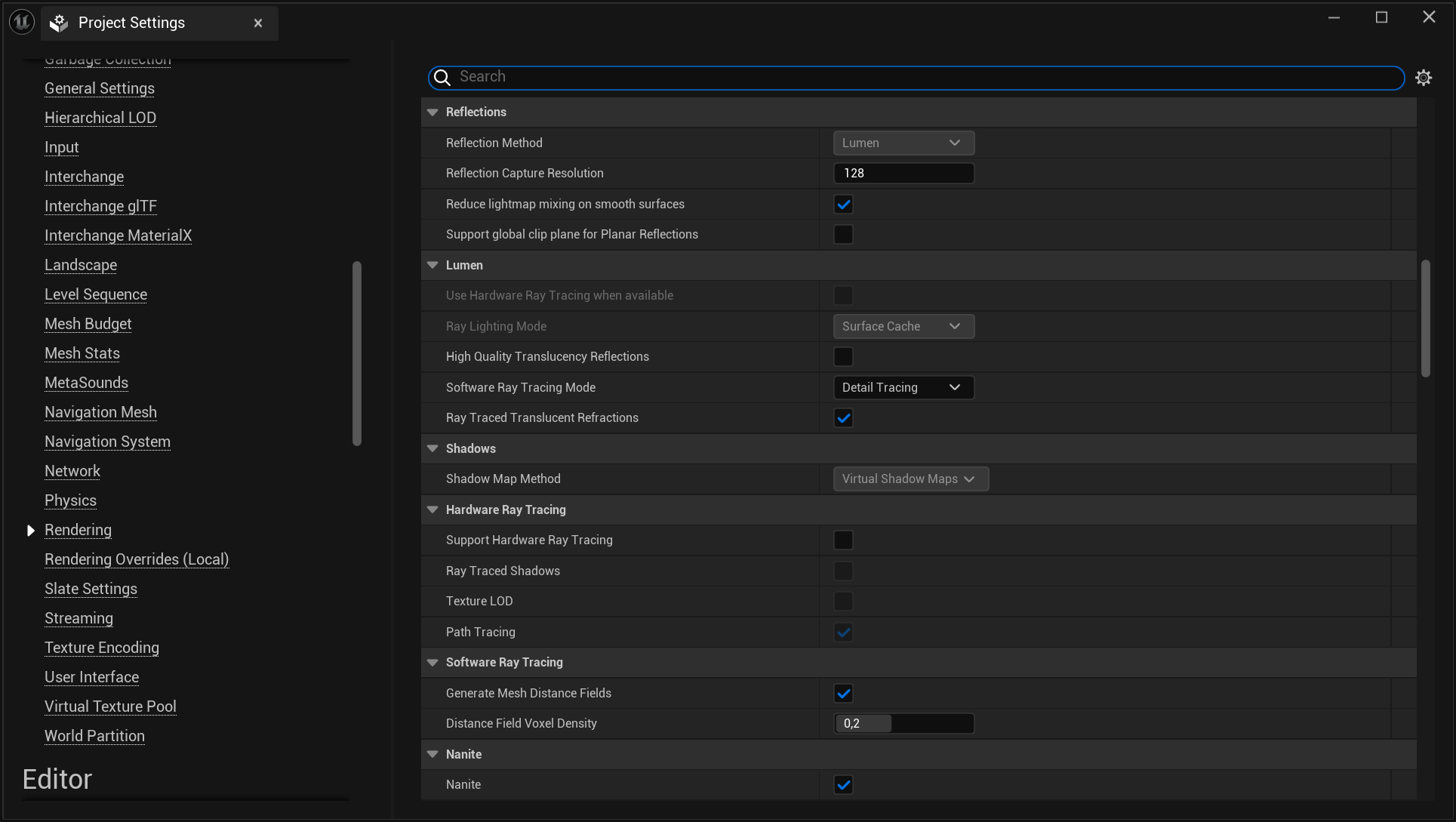The height and width of the screenshot is (822, 1456).
Task: Click the Virtual Texture Pool settings
Action: tap(110, 706)
